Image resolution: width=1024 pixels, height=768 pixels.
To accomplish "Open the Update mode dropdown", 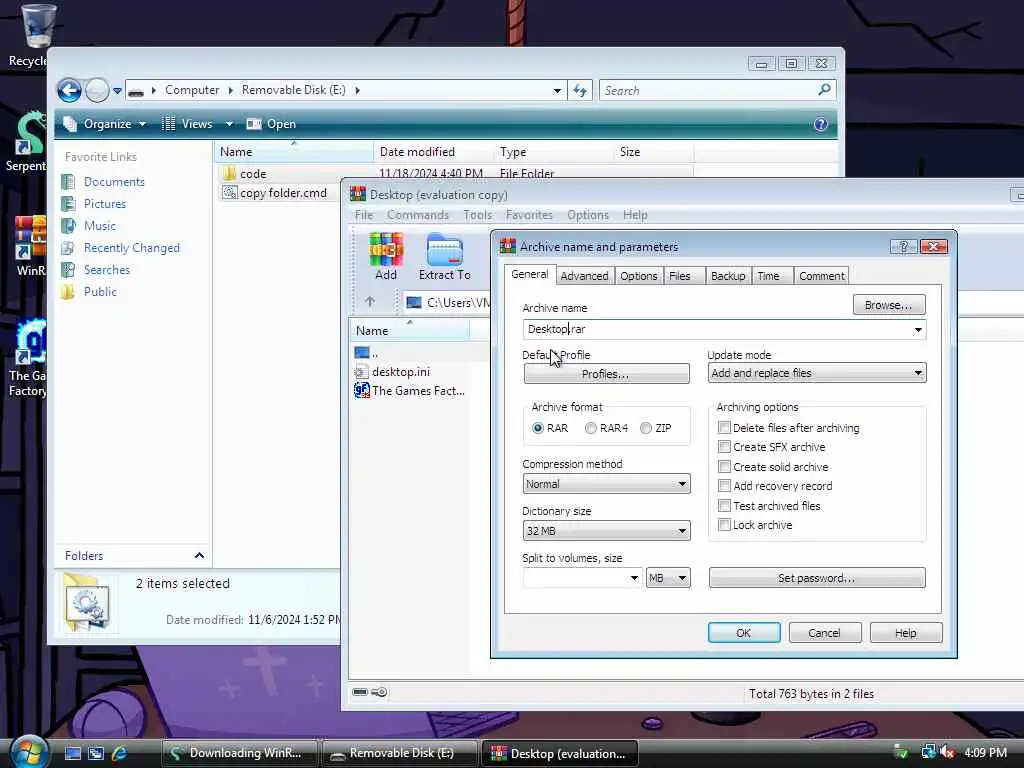I will pyautogui.click(x=816, y=373).
